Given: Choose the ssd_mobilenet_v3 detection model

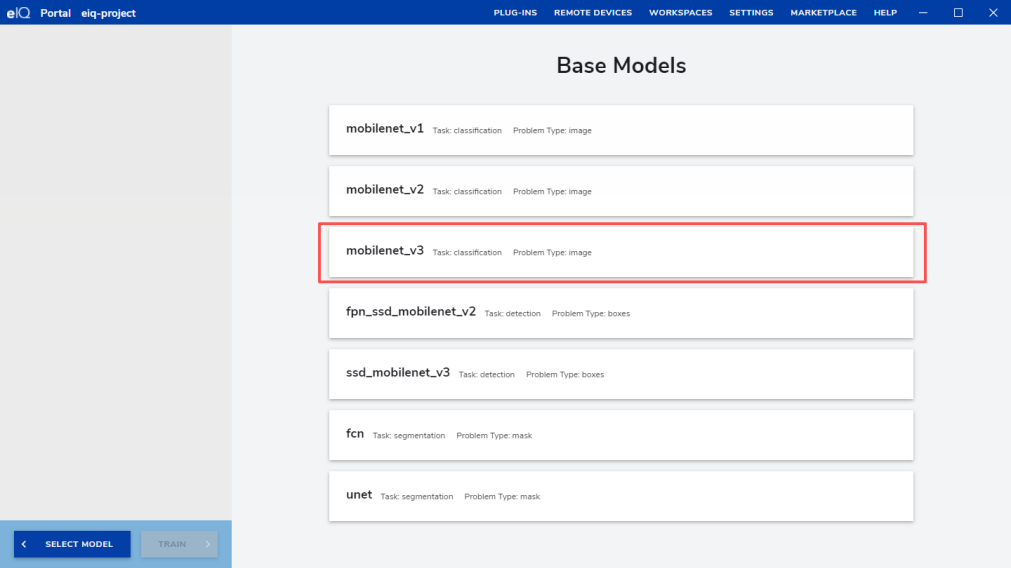Looking at the screenshot, I should (x=620, y=374).
